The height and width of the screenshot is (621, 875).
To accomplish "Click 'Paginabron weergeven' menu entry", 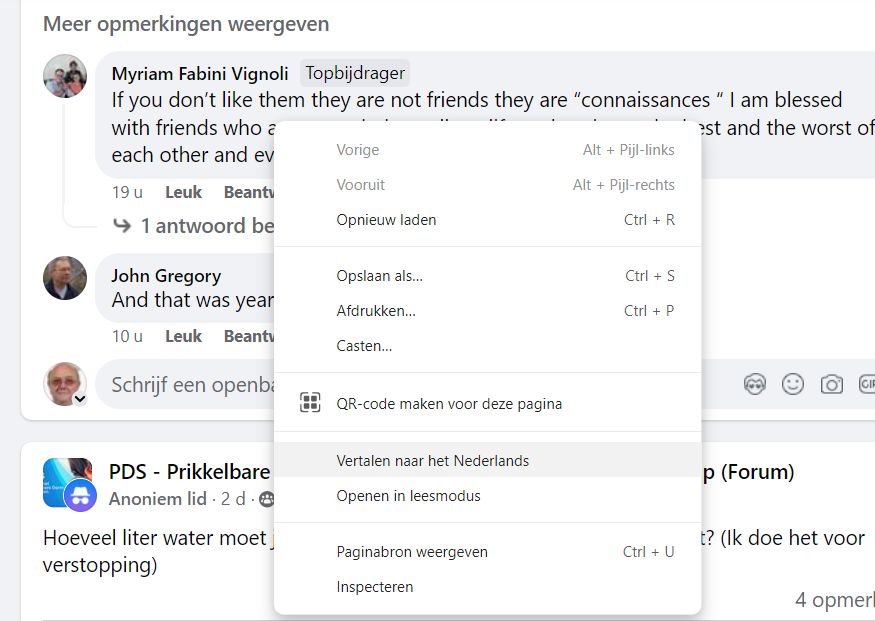I will coord(412,552).
